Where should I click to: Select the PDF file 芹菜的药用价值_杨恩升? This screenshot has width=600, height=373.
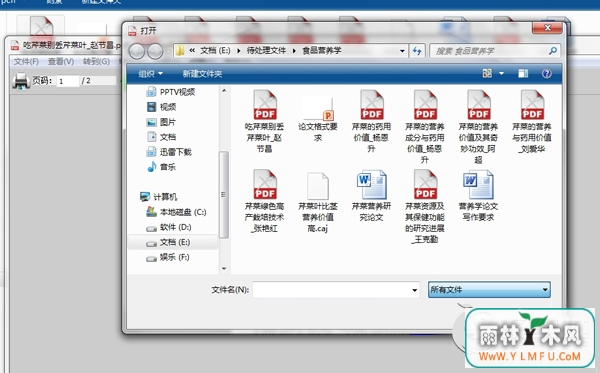click(372, 121)
